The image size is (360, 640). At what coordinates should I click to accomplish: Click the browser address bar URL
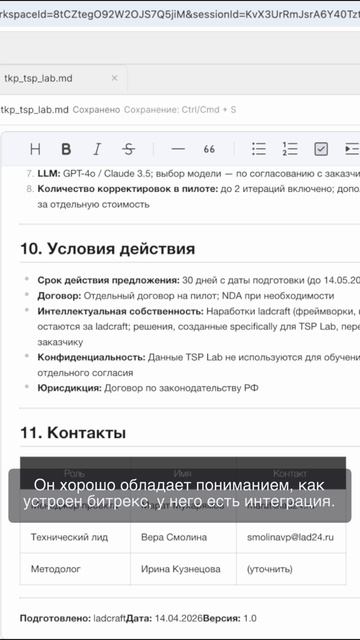pyautogui.click(x=180, y=15)
